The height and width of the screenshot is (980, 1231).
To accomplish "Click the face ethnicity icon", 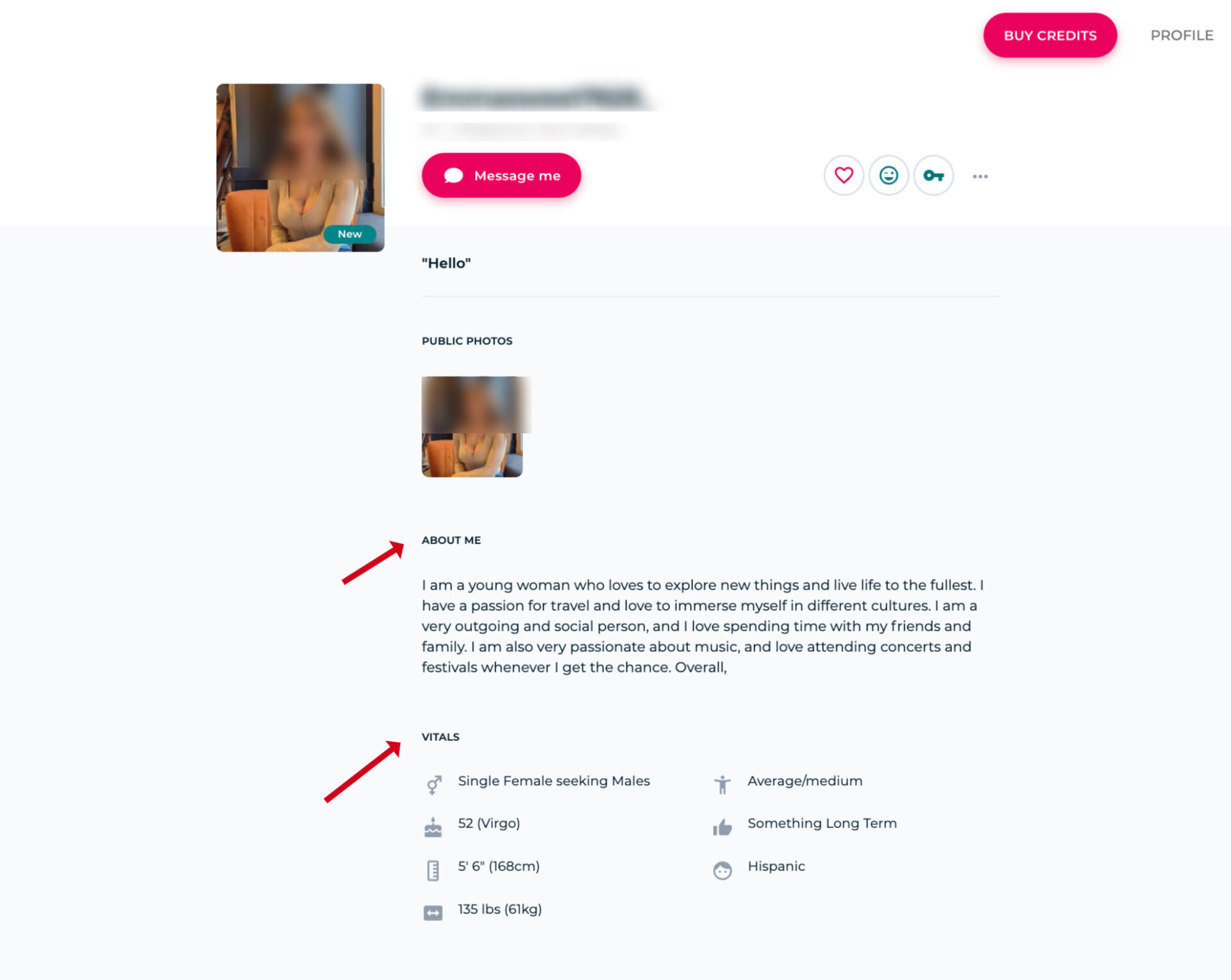I will tap(723, 870).
